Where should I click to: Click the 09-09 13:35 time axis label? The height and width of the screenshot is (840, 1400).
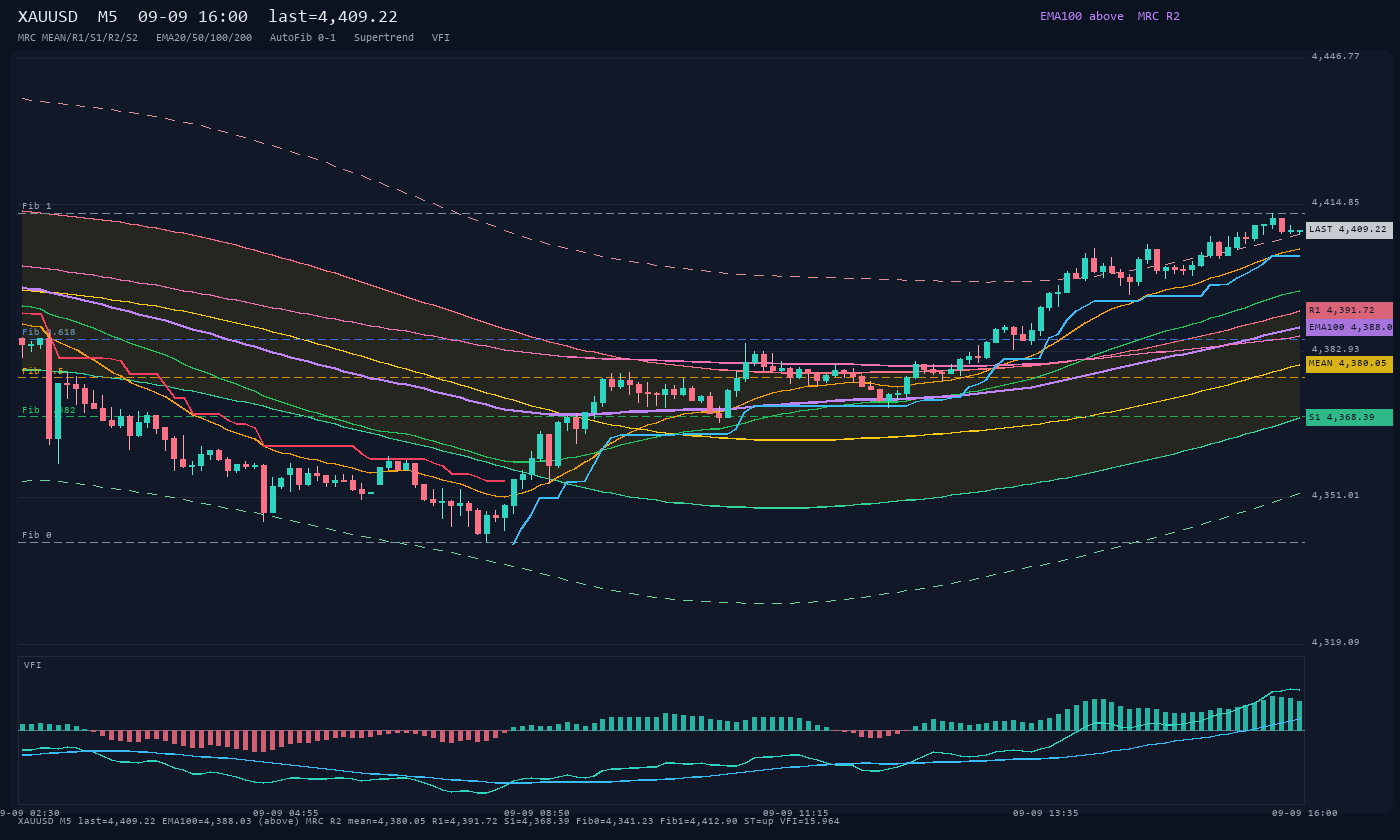click(1045, 813)
